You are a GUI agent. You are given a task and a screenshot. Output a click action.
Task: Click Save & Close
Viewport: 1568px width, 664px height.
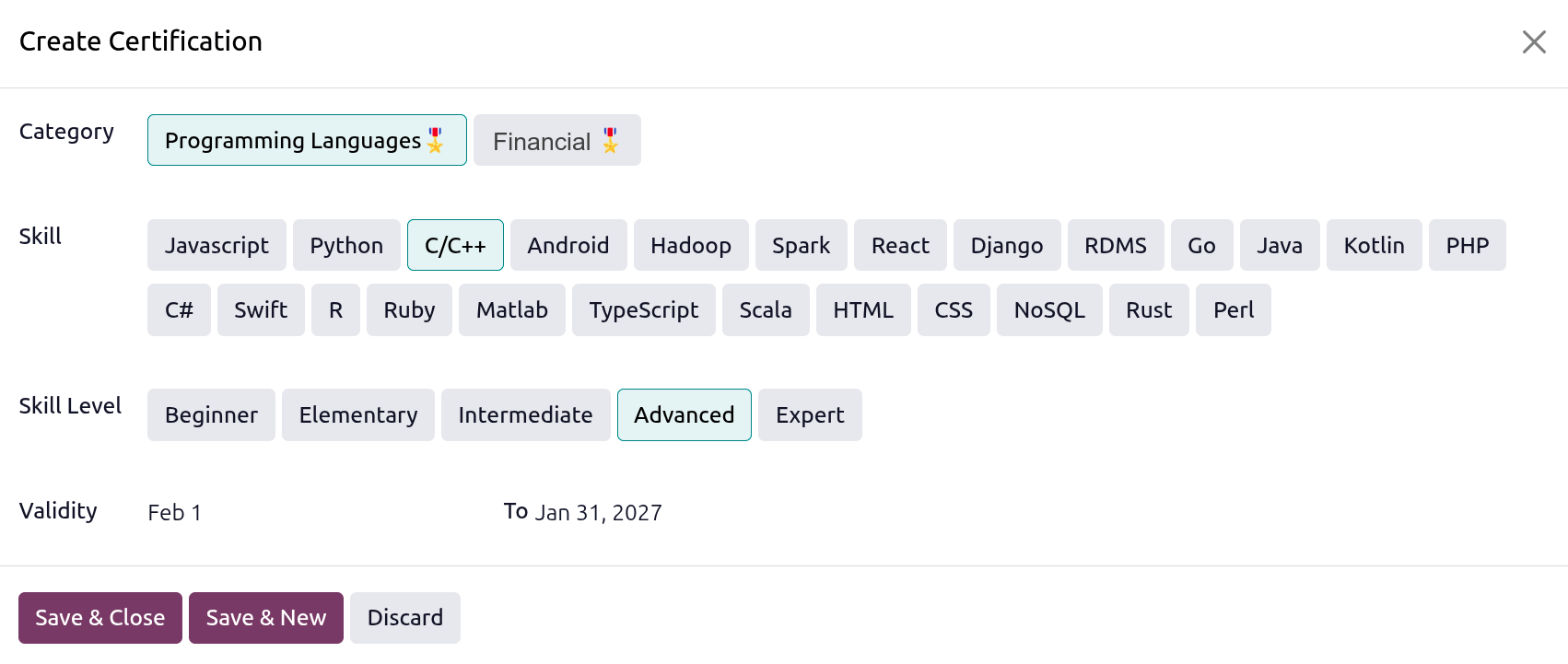click(99, 617)
